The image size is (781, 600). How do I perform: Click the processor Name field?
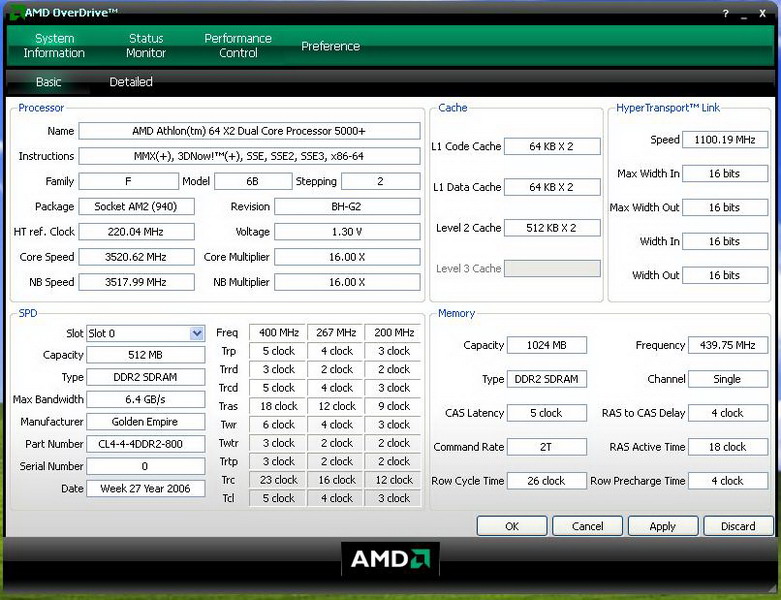click(x=249, y=131)
